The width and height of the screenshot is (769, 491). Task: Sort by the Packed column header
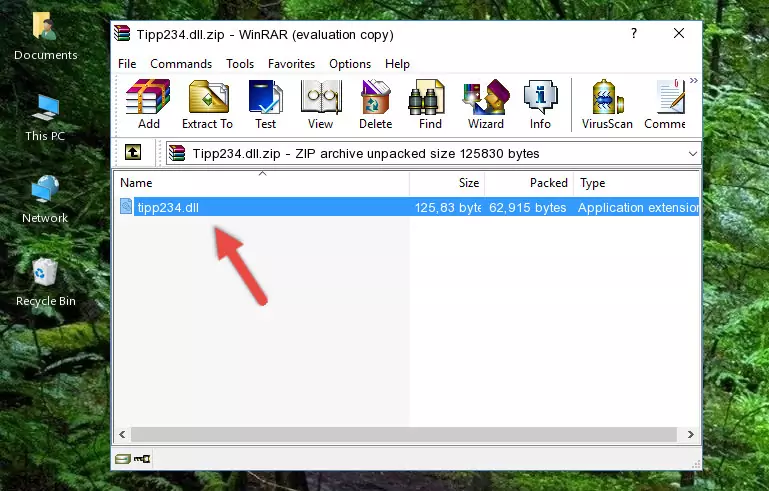[x=529, y=183]
